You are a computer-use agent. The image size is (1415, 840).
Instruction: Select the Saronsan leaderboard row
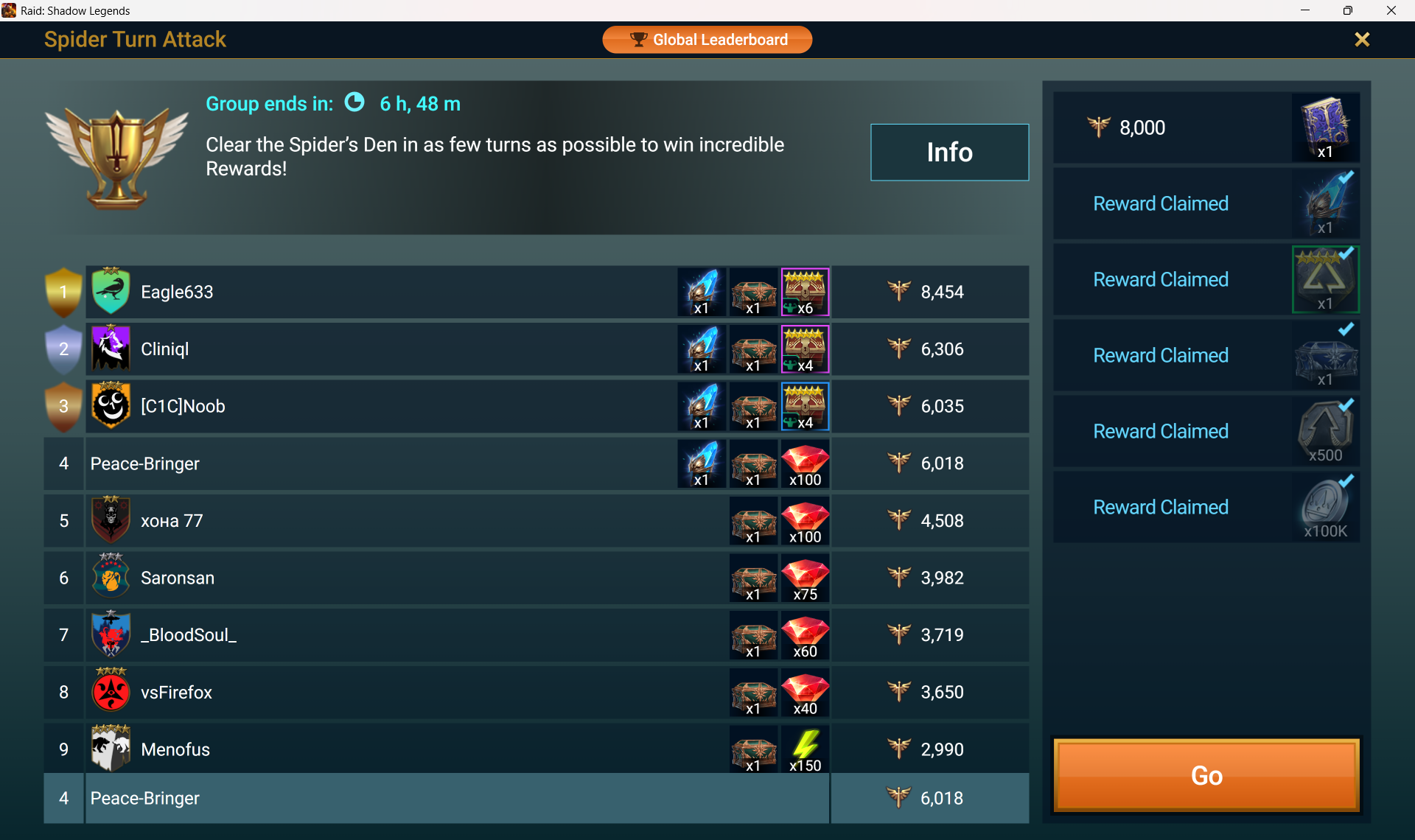point(537,578)
